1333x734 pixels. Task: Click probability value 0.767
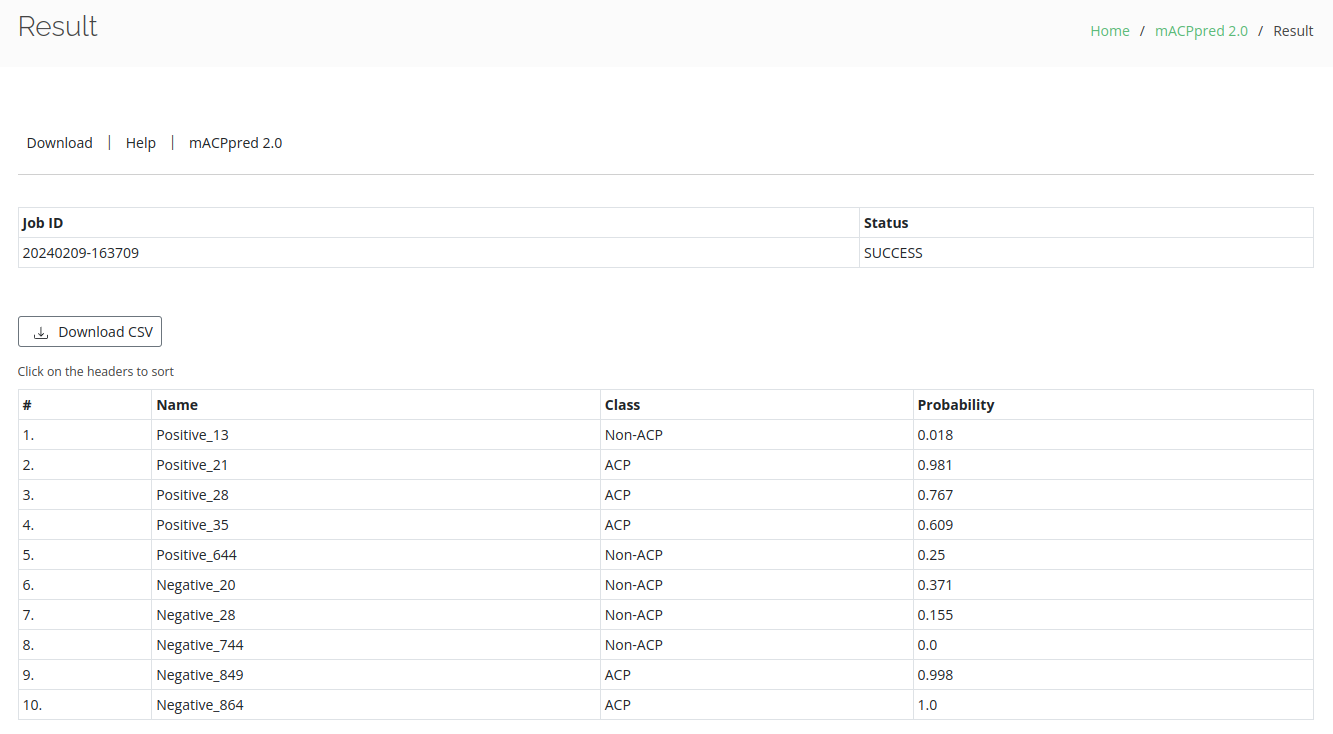pyautogui.click(x=935, y=495)
